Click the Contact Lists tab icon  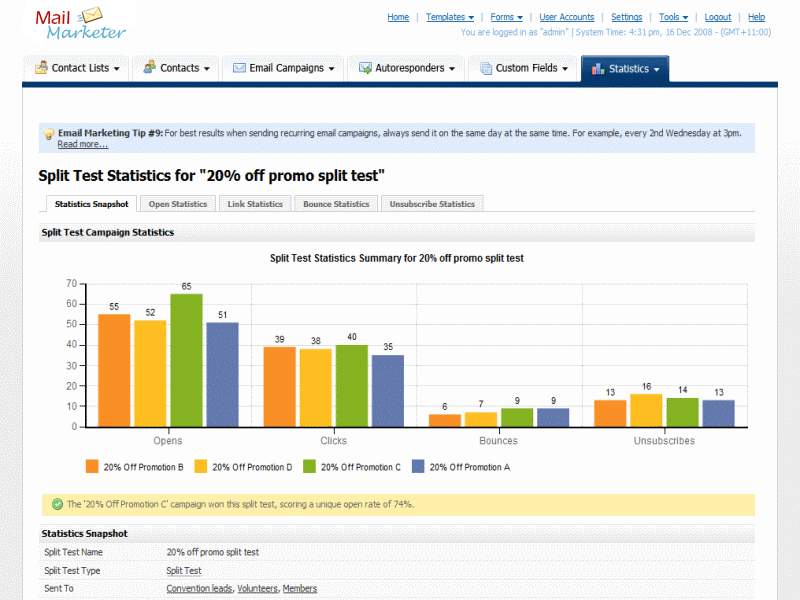(x=41, y=68)
